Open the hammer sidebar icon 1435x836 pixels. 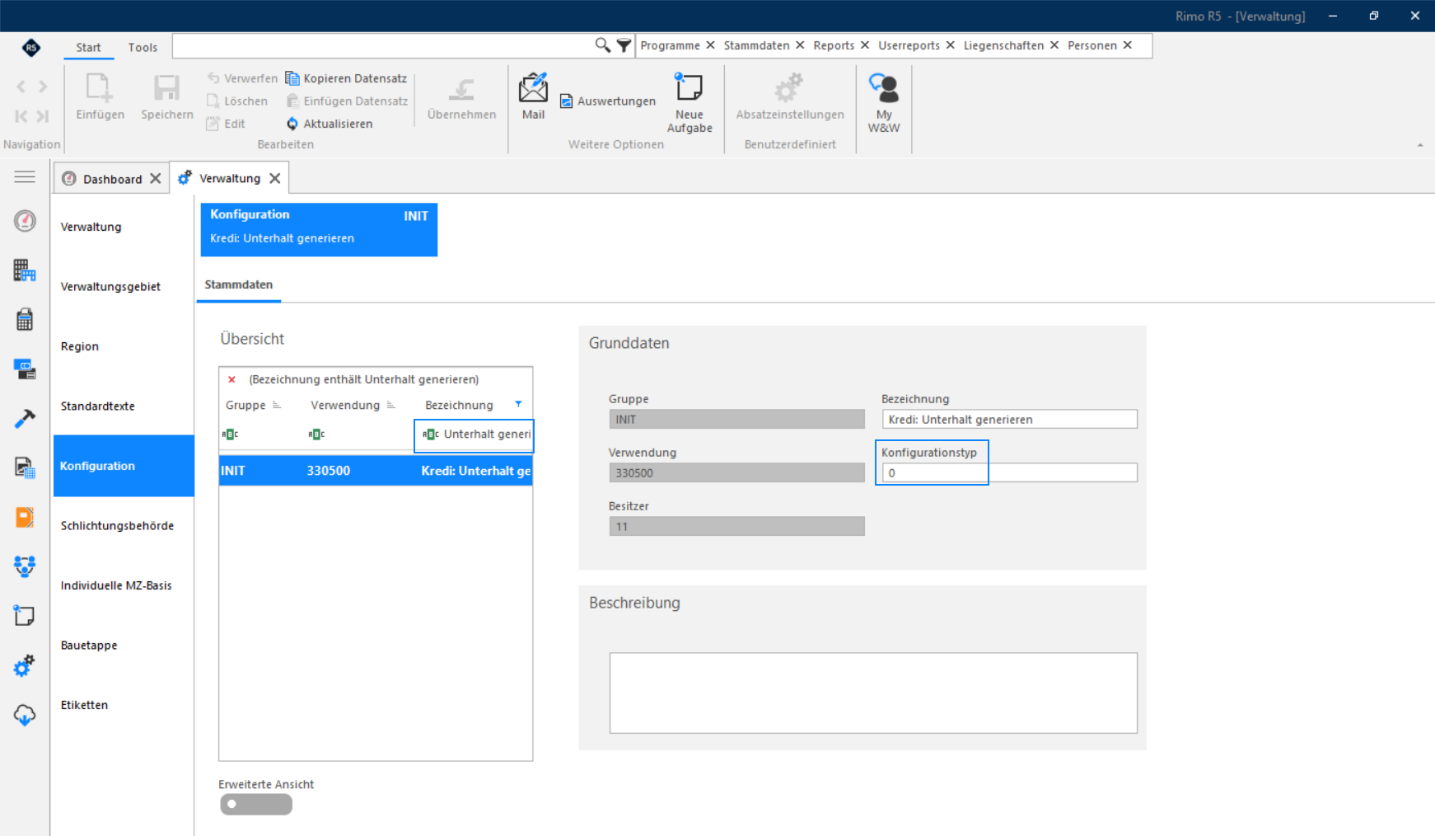point(25,418)
